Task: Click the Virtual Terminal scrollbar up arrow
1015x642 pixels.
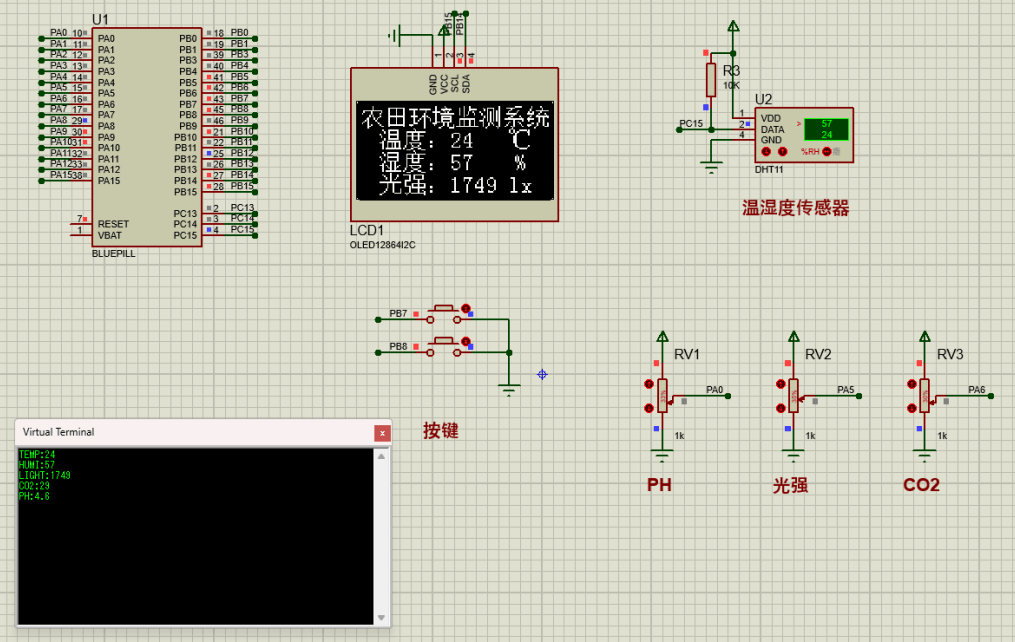Action: pyautogui.click(x=380, y=455)
